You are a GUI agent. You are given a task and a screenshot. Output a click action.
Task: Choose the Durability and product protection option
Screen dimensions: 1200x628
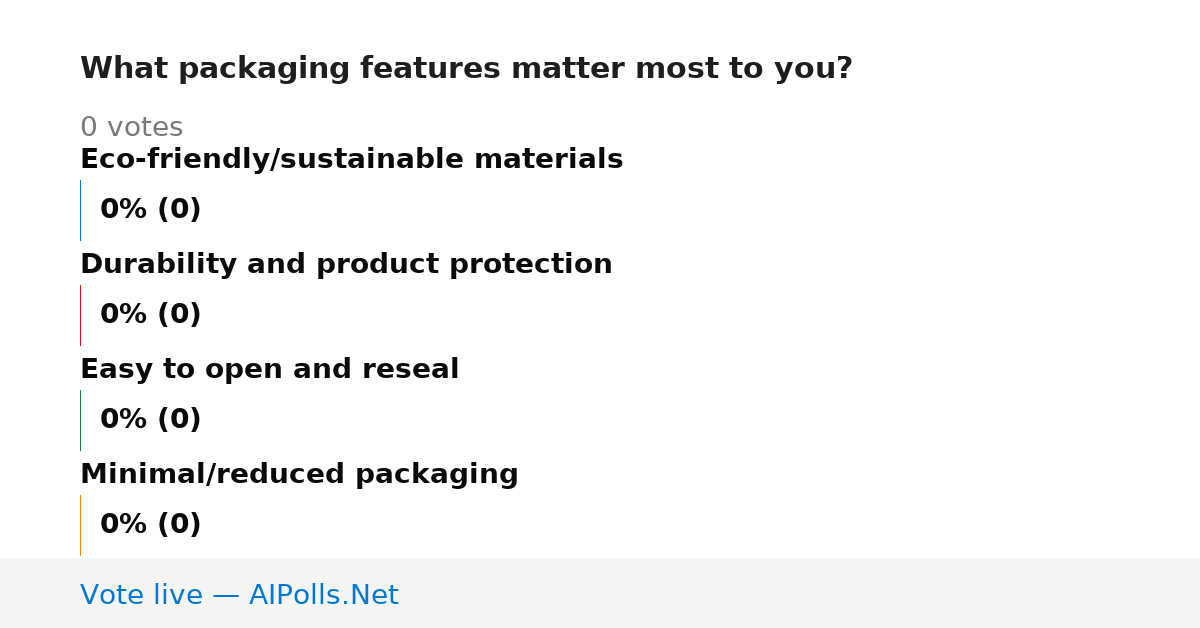346,264
